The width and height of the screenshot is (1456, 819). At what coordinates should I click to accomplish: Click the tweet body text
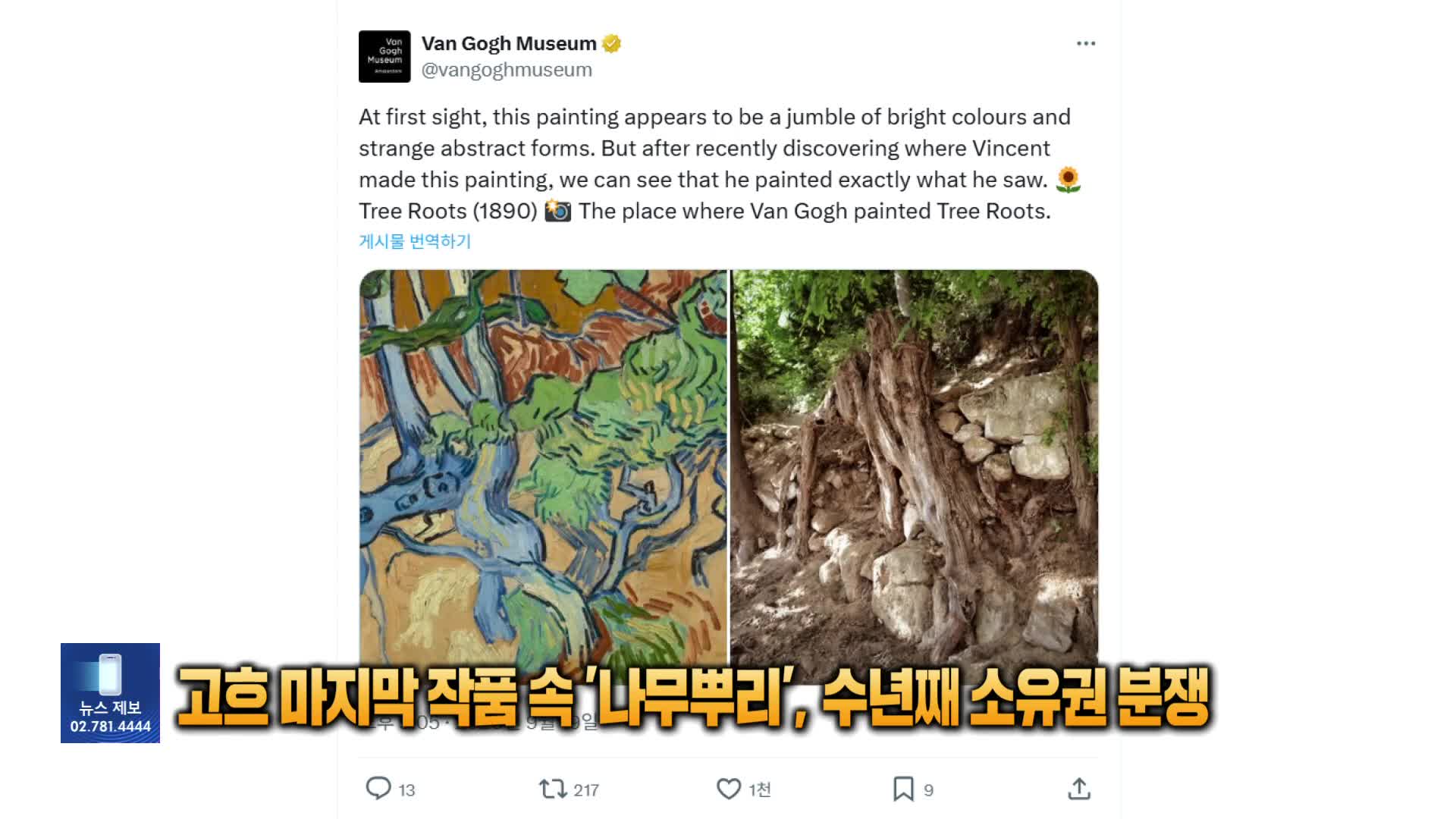point(720,164)
